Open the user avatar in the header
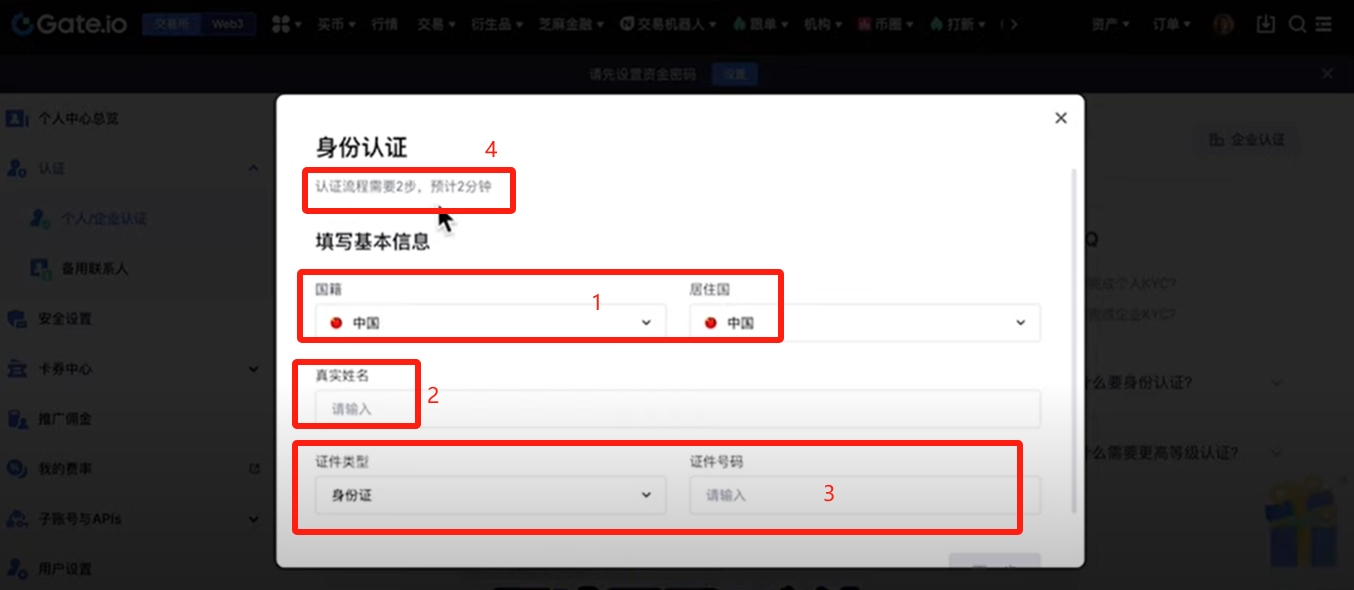The width and height of the screenshot is (1354, 590). pyautogui.click(x=1223, y=24)
